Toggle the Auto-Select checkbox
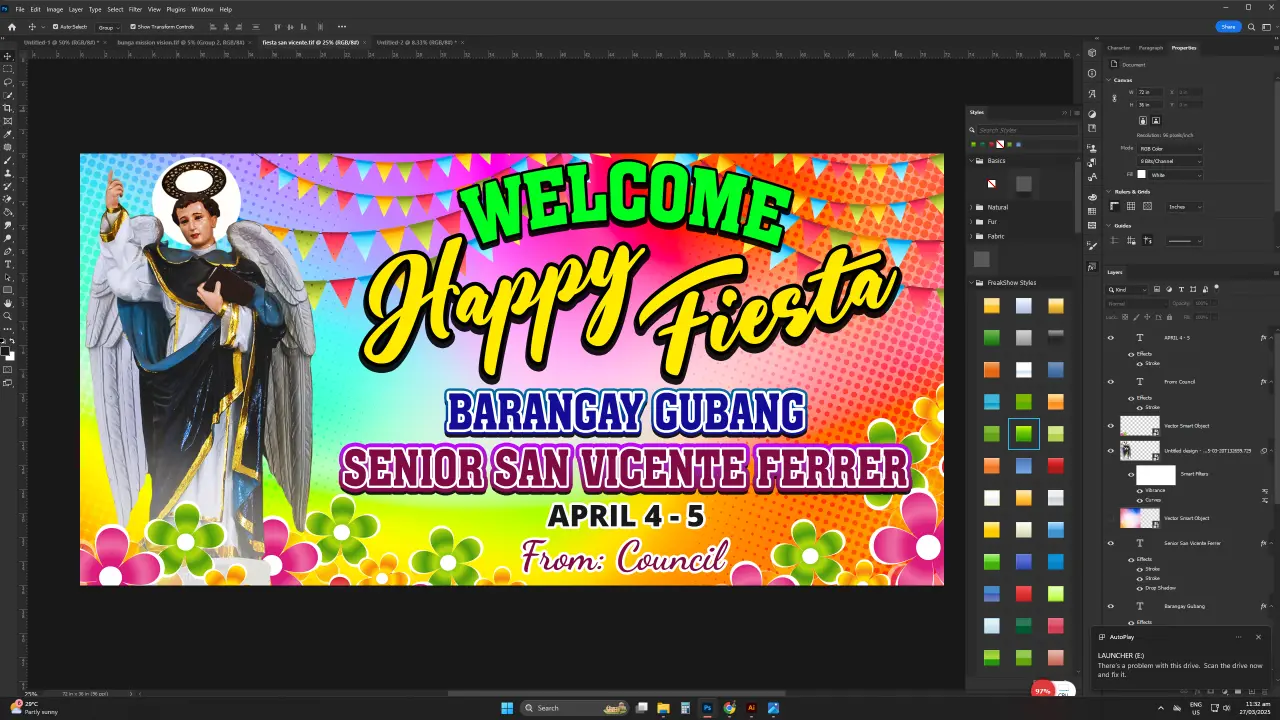Image resolution: width=1280 pixels, height=720 pixels. tap(56, 27)
